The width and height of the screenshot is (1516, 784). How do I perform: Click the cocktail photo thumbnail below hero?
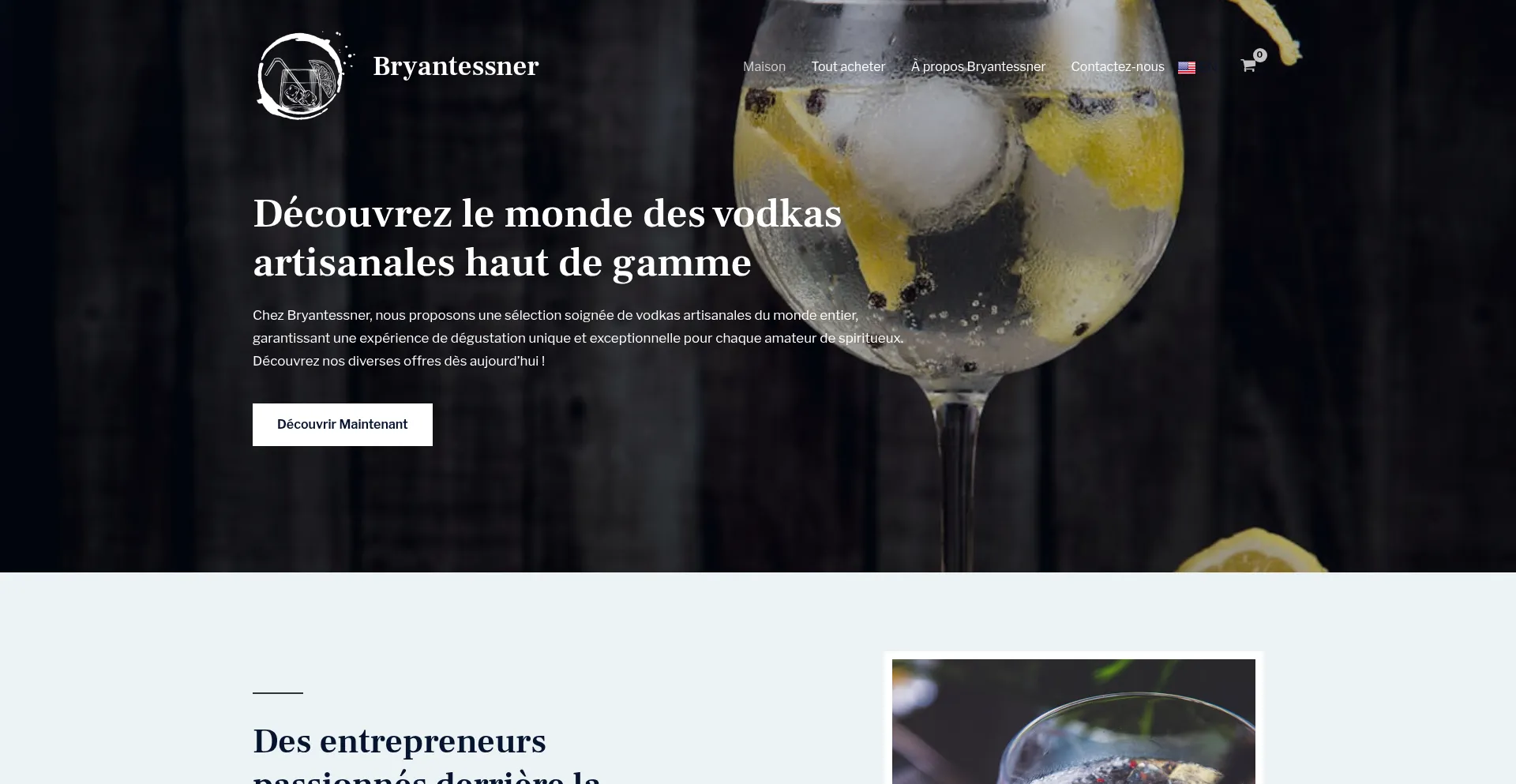[x=1074, y=720]
